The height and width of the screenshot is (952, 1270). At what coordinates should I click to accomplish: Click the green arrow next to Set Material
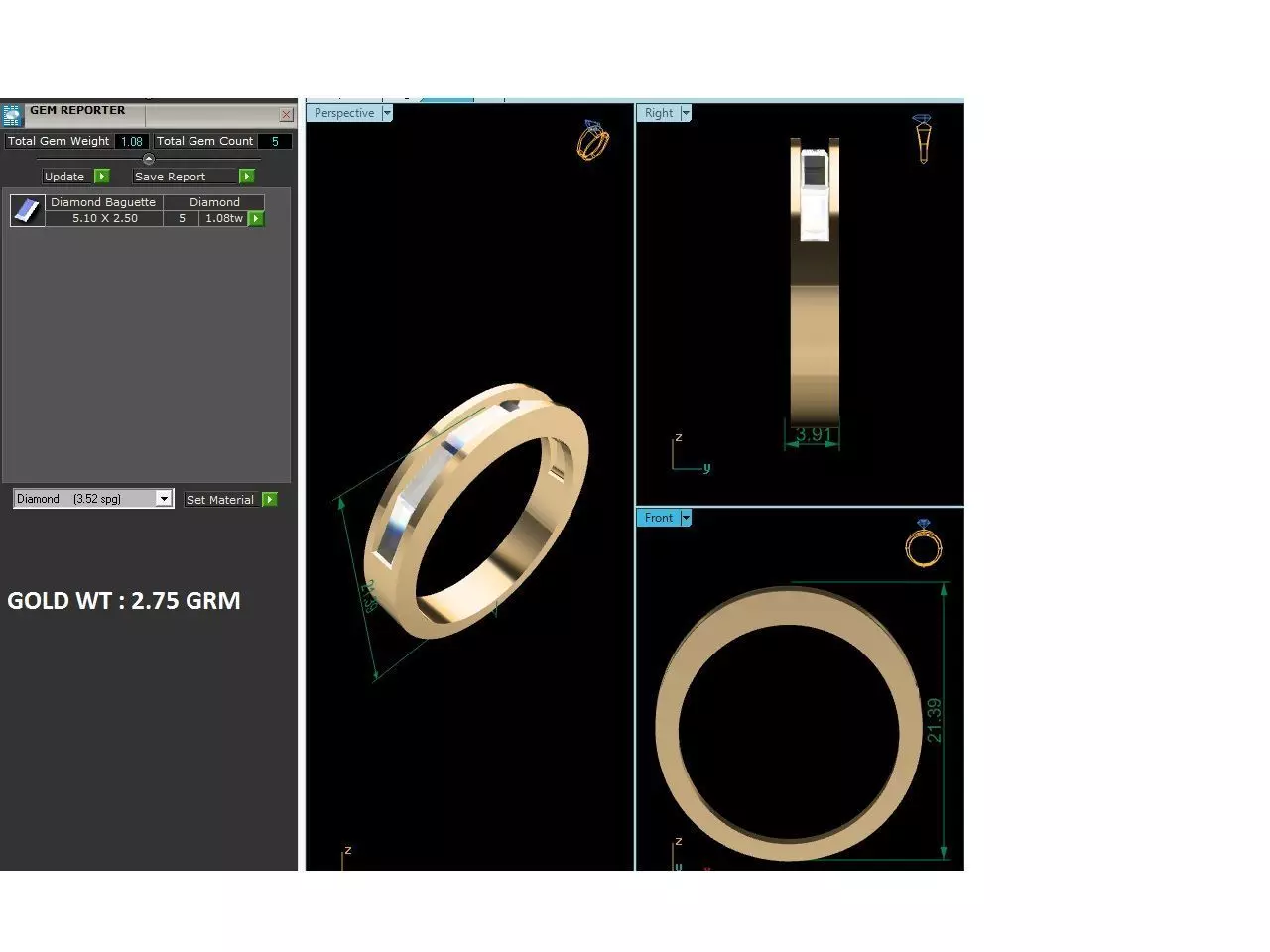(269, 500)
